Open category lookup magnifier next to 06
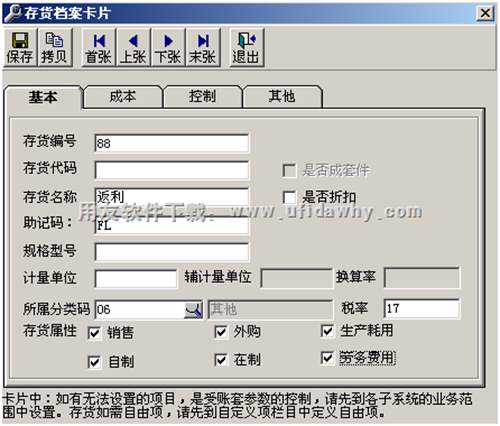 tap(193, 310)
